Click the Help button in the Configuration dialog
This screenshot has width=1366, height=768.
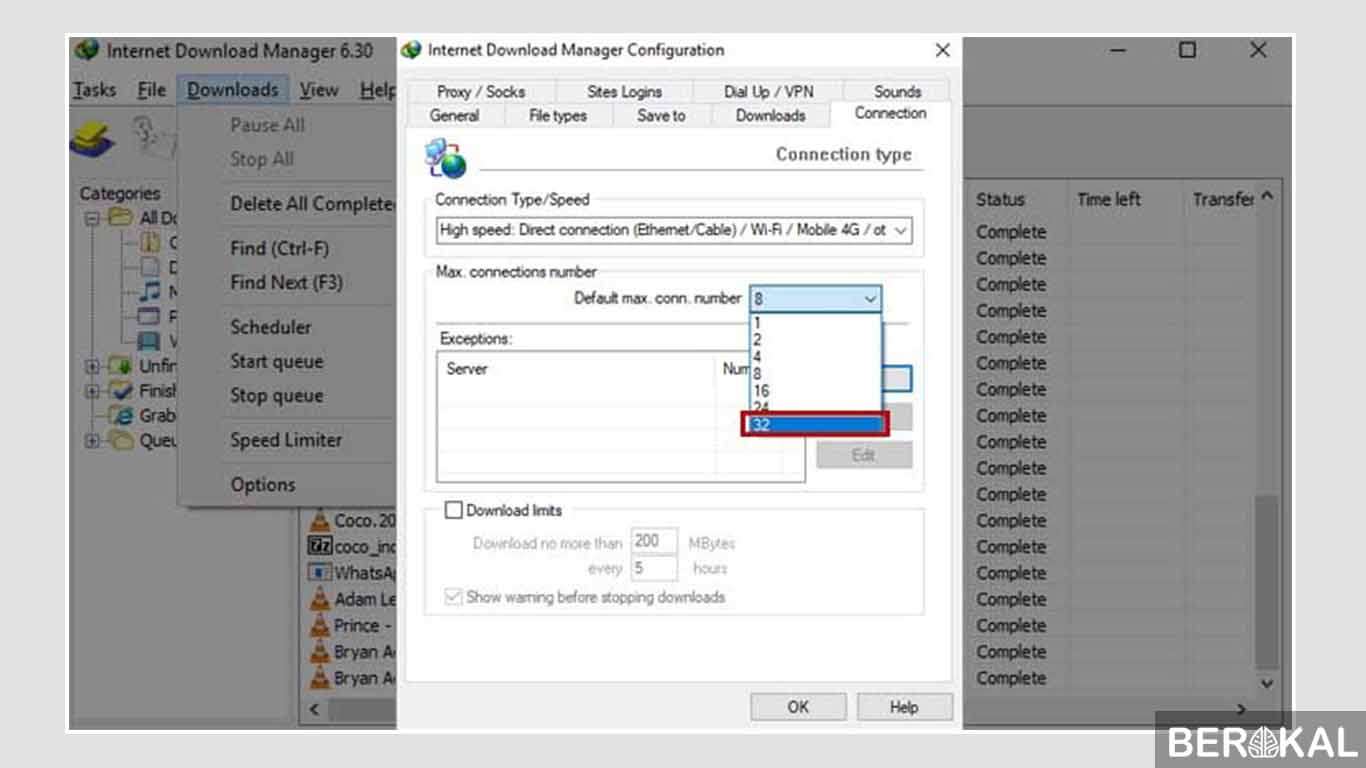[904, 707]
